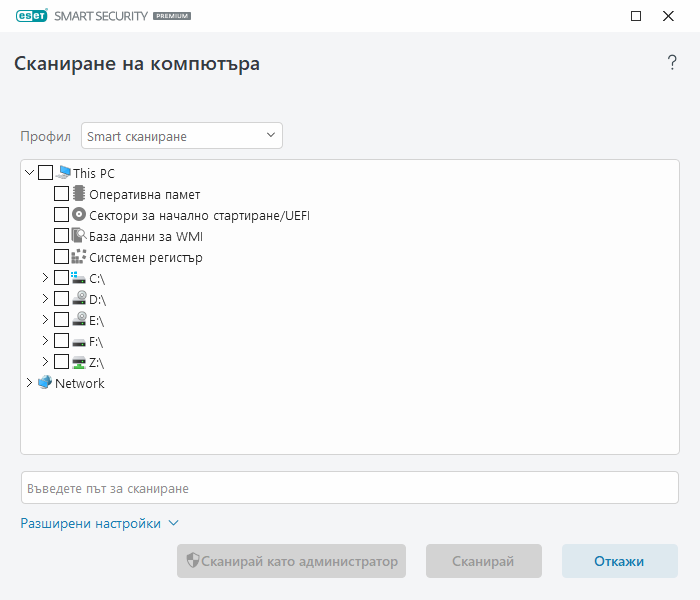Click the This PC computer icon

click(x=64, y=173)
